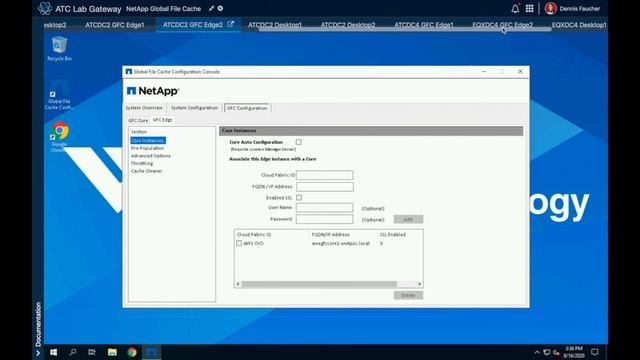
Task: Open Cache Cleaner in the section list
Action: coord(147,171)
